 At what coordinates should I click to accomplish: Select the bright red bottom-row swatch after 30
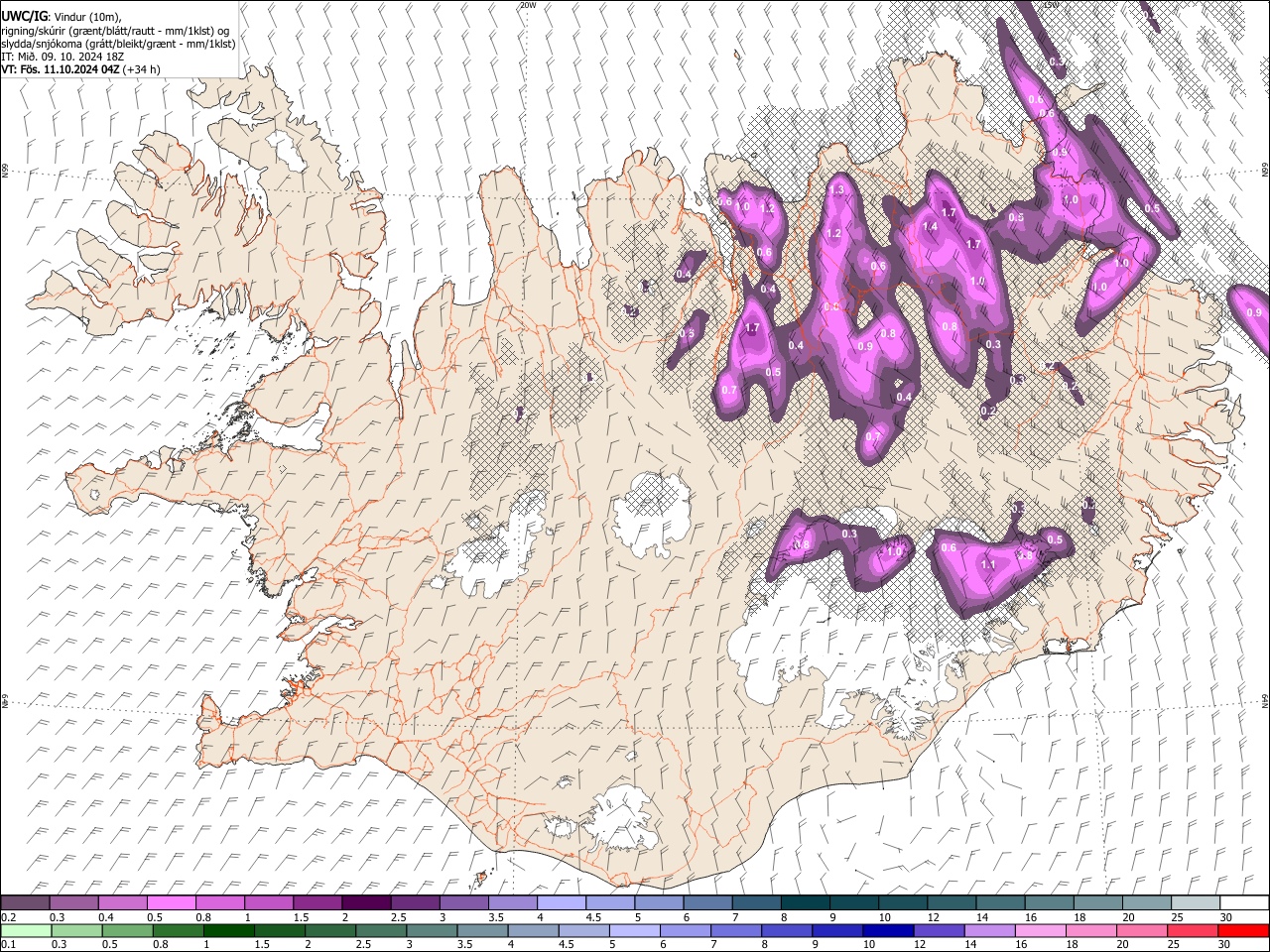1243,930
